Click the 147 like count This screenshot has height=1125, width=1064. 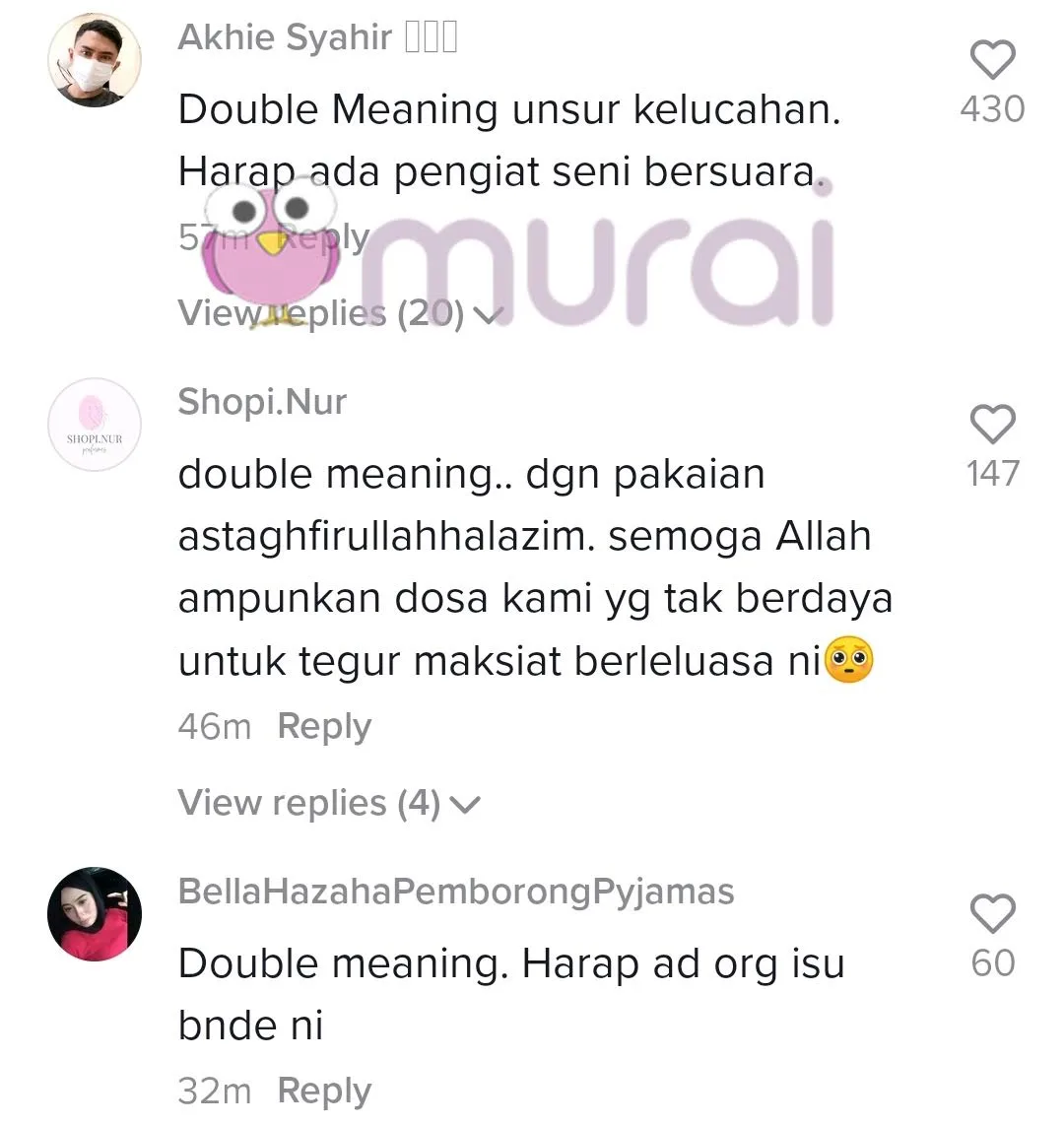point(993,474)
